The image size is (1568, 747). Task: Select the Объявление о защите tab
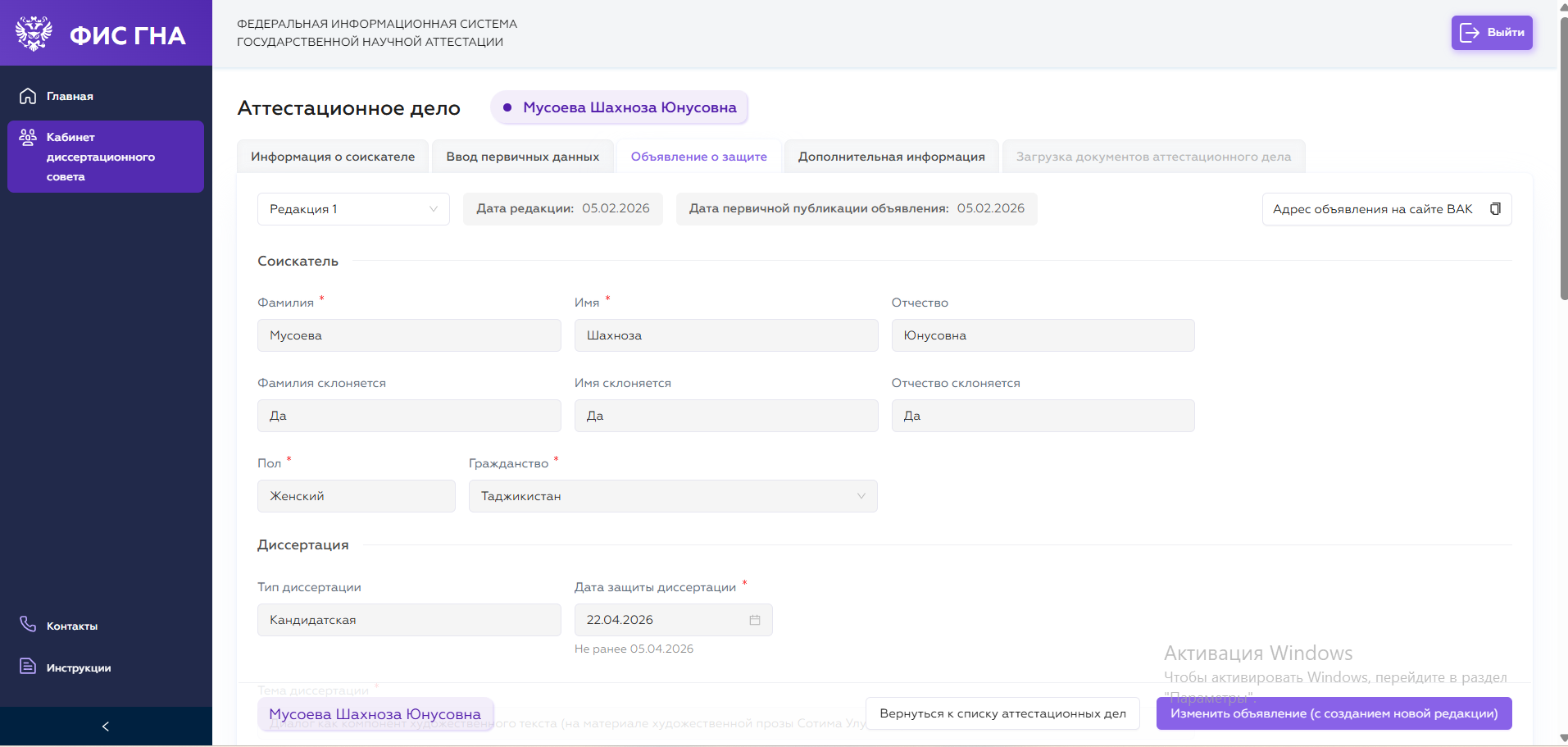698,157
